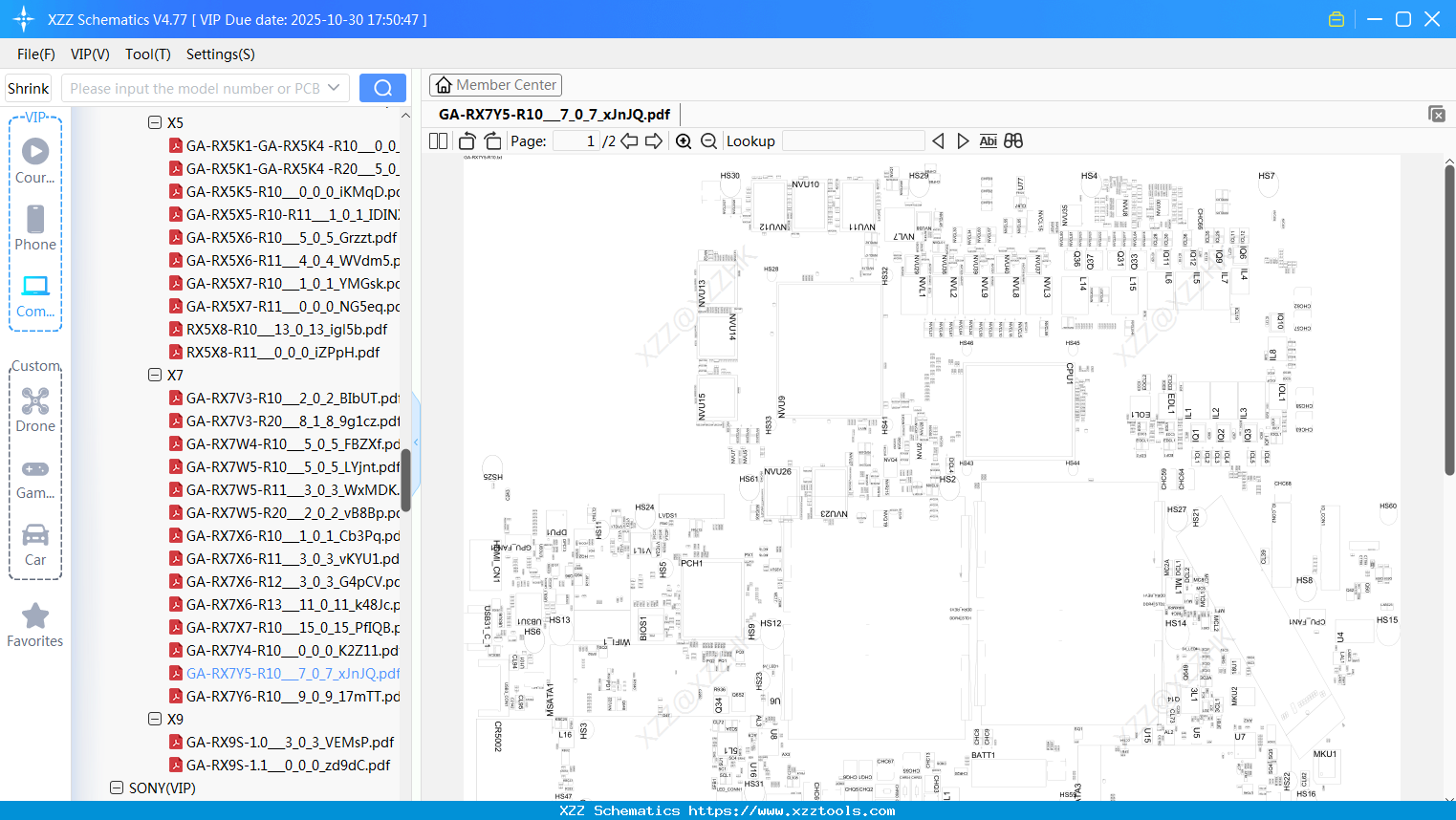The image size is (1456, 820).
Task: Click the yellow VIP bag icon in title bar
Action: click(x=1336, y=19)
